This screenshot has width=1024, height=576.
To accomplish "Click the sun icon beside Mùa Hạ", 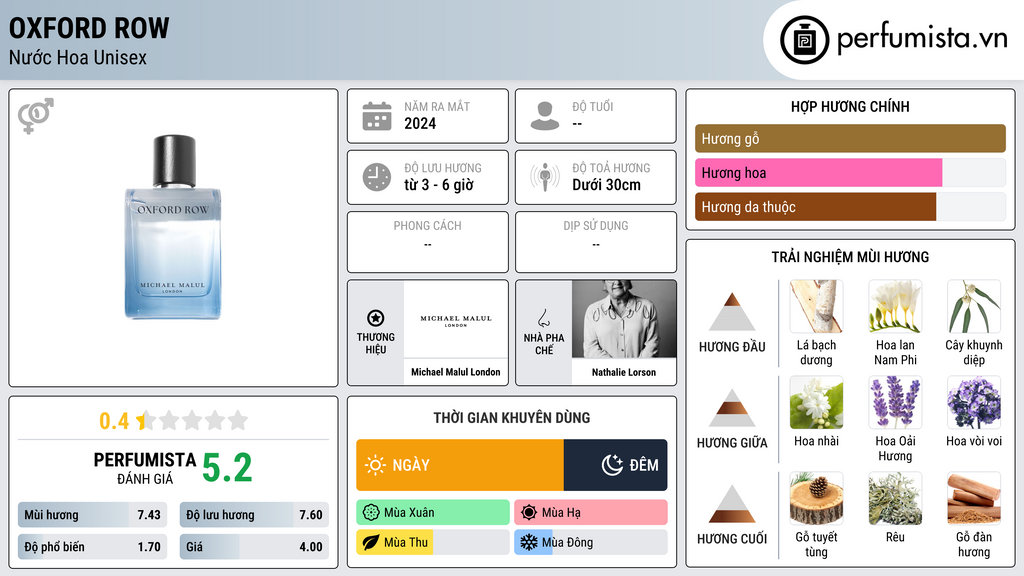I will (x=529, y=513).
